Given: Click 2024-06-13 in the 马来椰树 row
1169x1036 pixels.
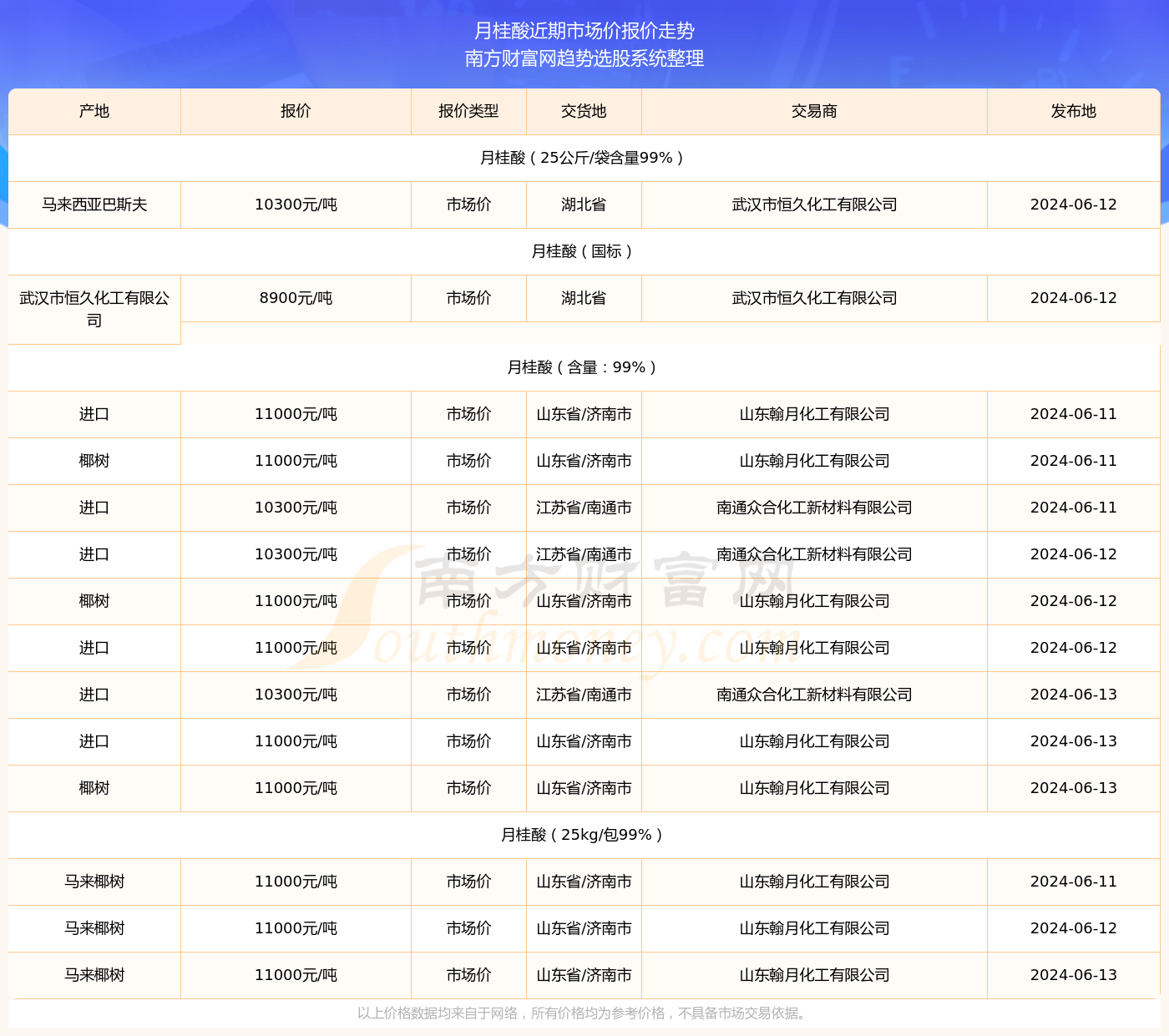Looking at the screenshot, I should click(1074, 975).
